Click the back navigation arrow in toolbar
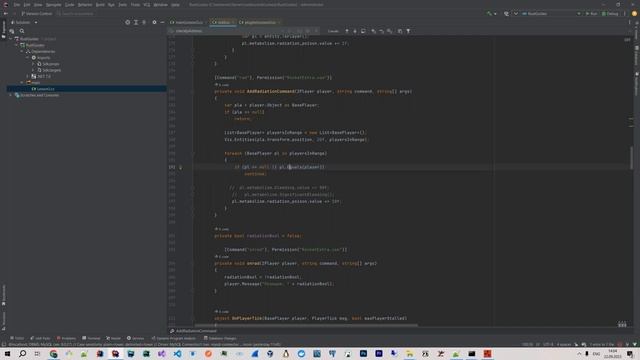640x360 pixels. coord(6,13)
